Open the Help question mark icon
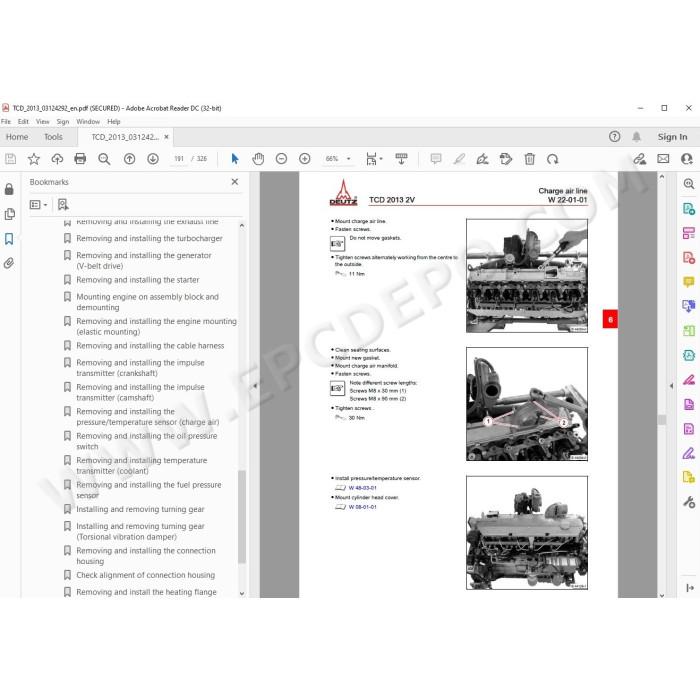Screen dimensions: 700x700 click(x=614, y=137)
